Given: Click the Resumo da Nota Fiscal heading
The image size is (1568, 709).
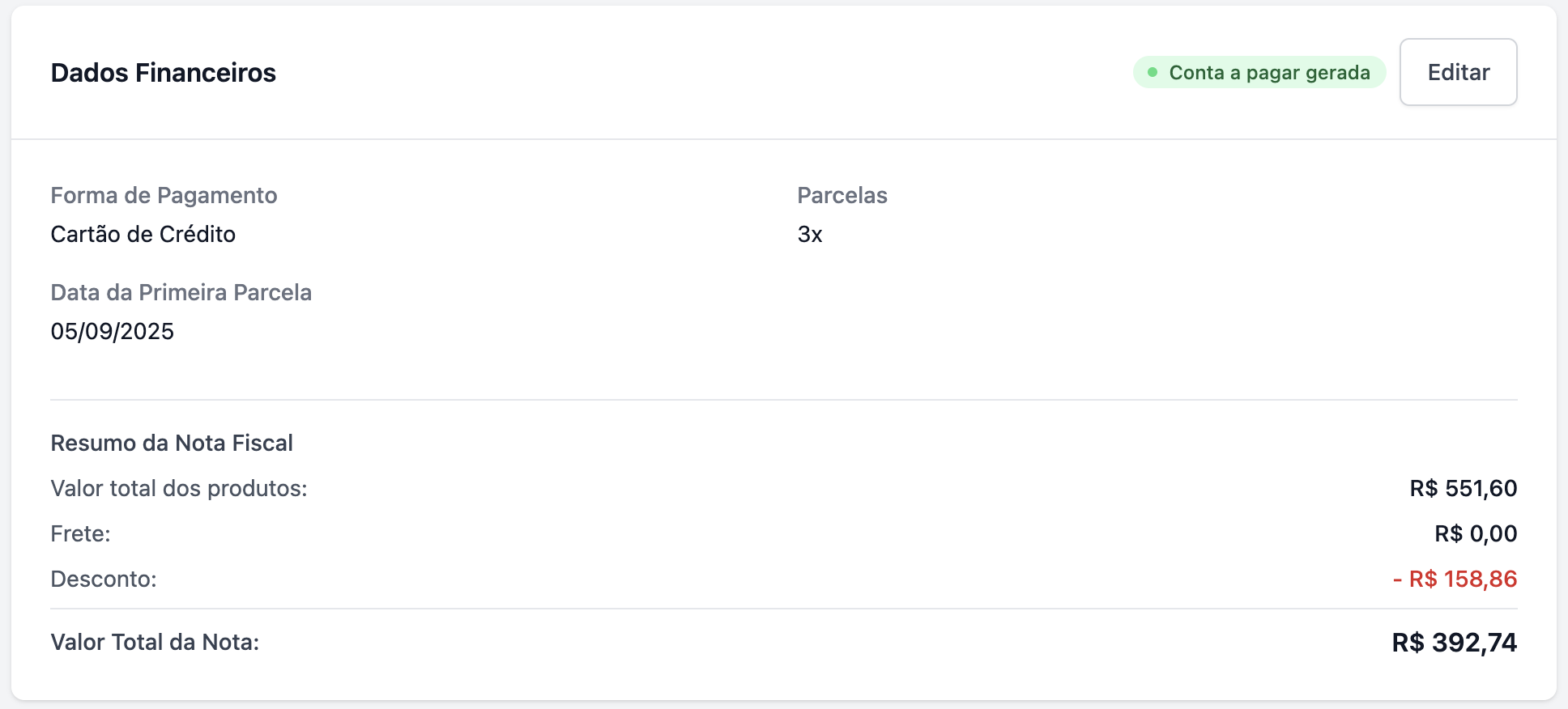Looking at the screenshot, I should click(172, 443).
